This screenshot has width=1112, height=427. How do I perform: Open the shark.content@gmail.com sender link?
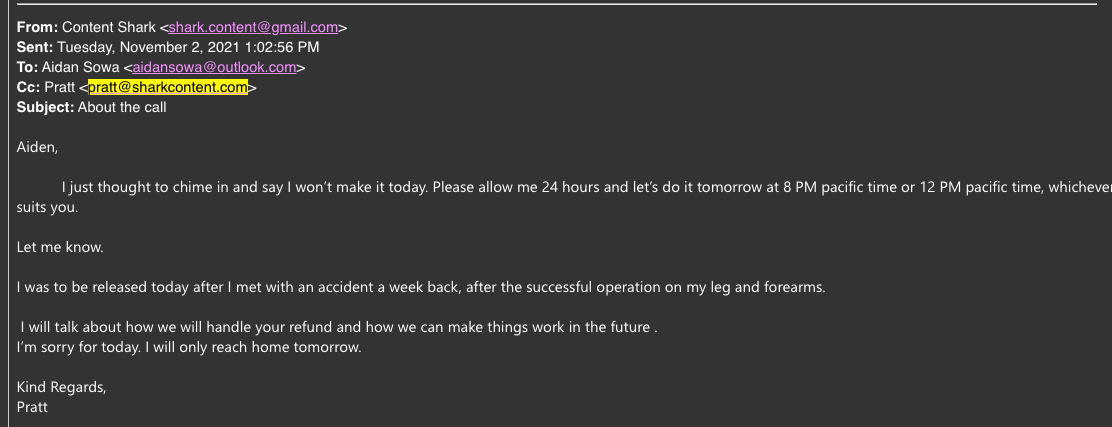click(253, 28)
